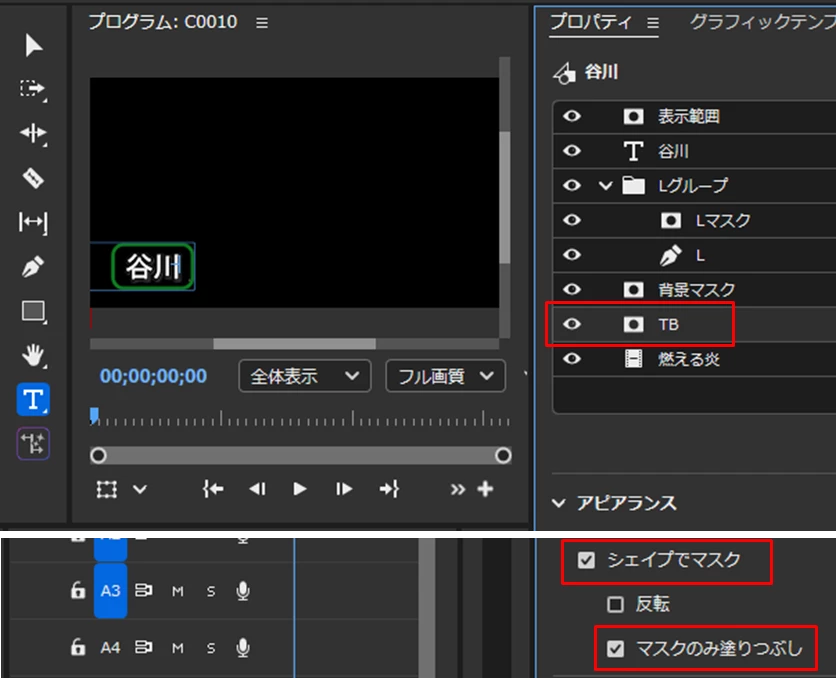Image resolution: width=836 pixels, height=678 pixels.
Task: Select the 背景マスク layer row
Action: 694,289
